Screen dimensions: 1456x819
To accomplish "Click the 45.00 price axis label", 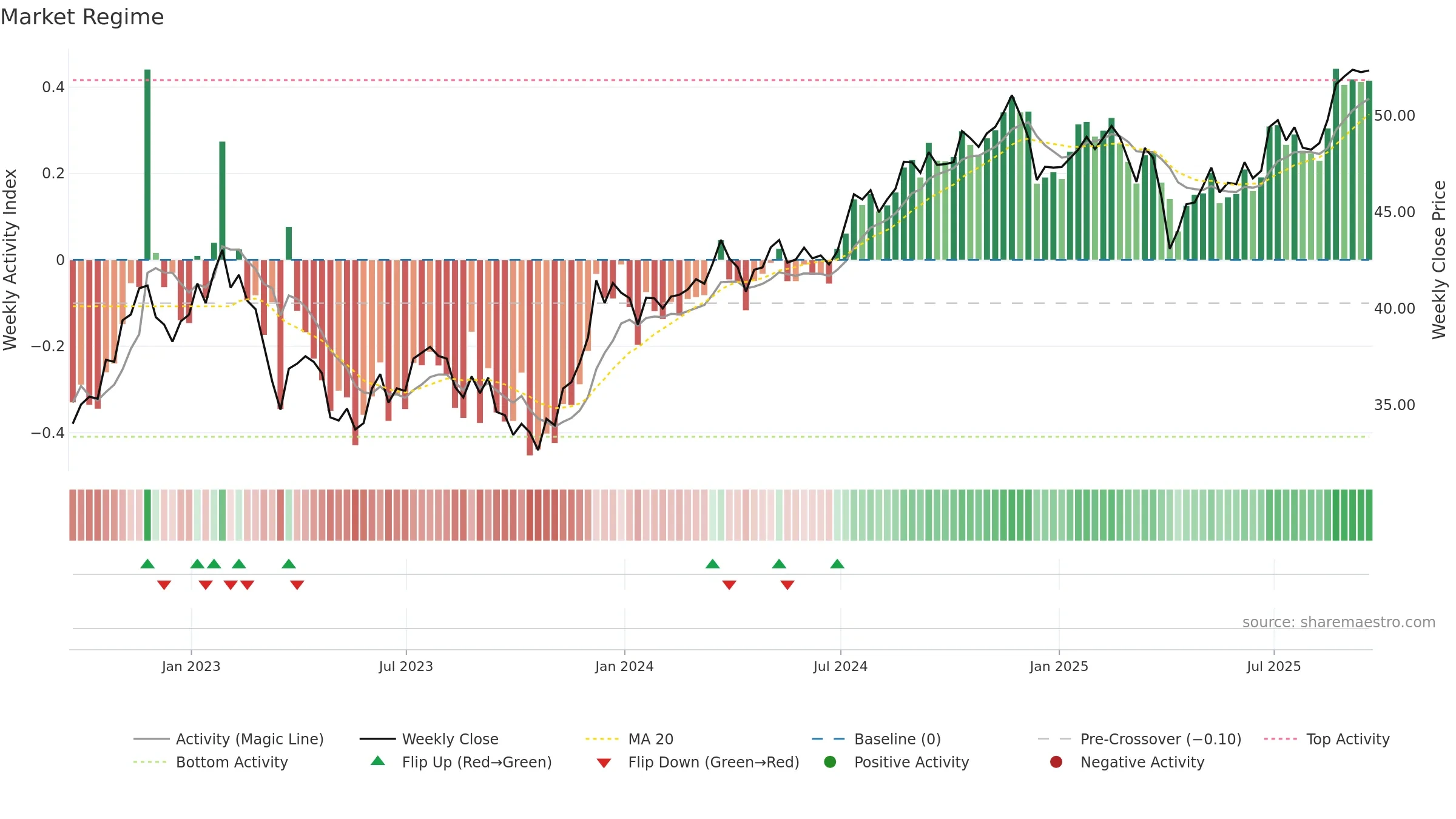I will [1395, 212].
